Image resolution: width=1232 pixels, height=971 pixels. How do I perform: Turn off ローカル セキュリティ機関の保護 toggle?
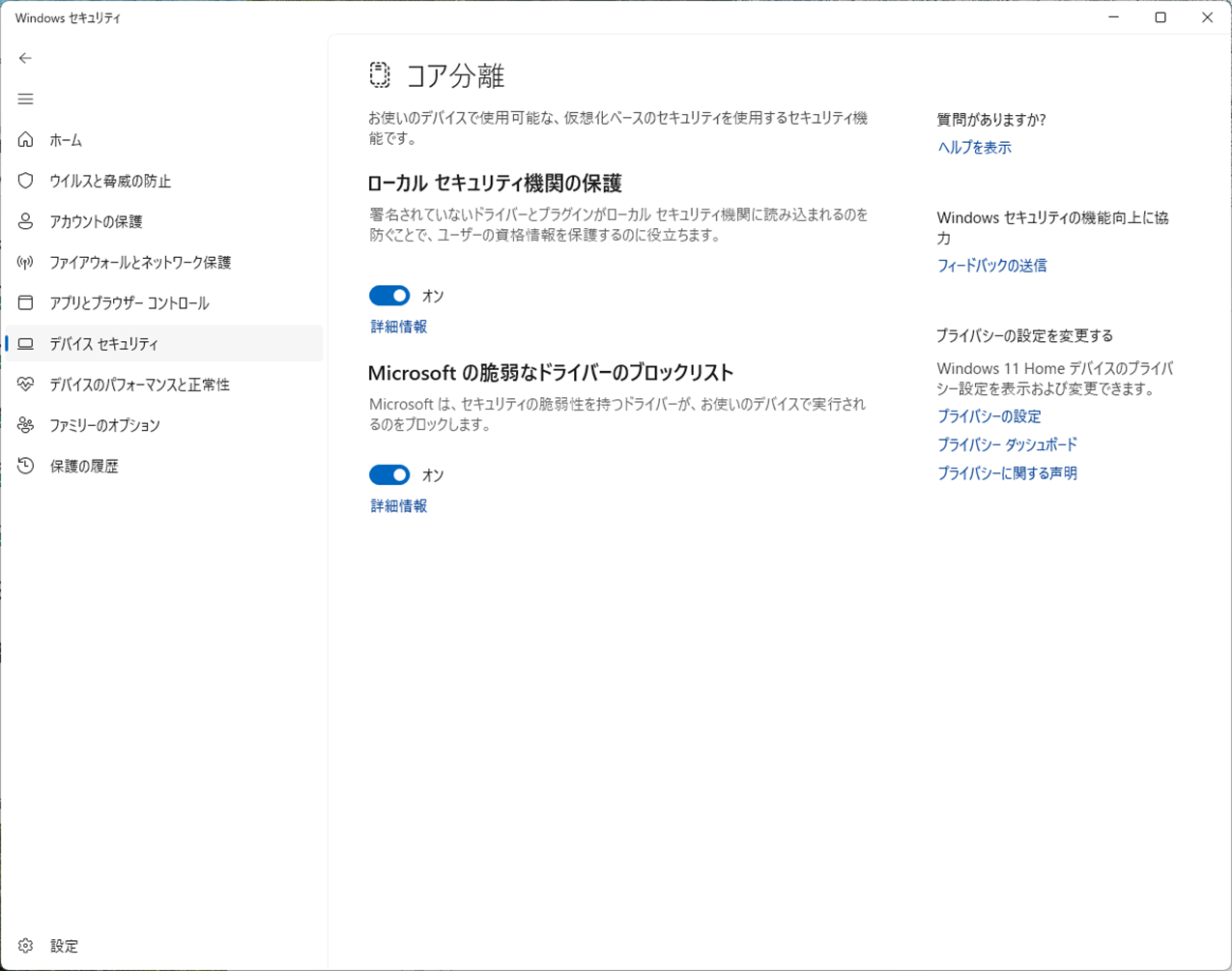click(389, 296)
